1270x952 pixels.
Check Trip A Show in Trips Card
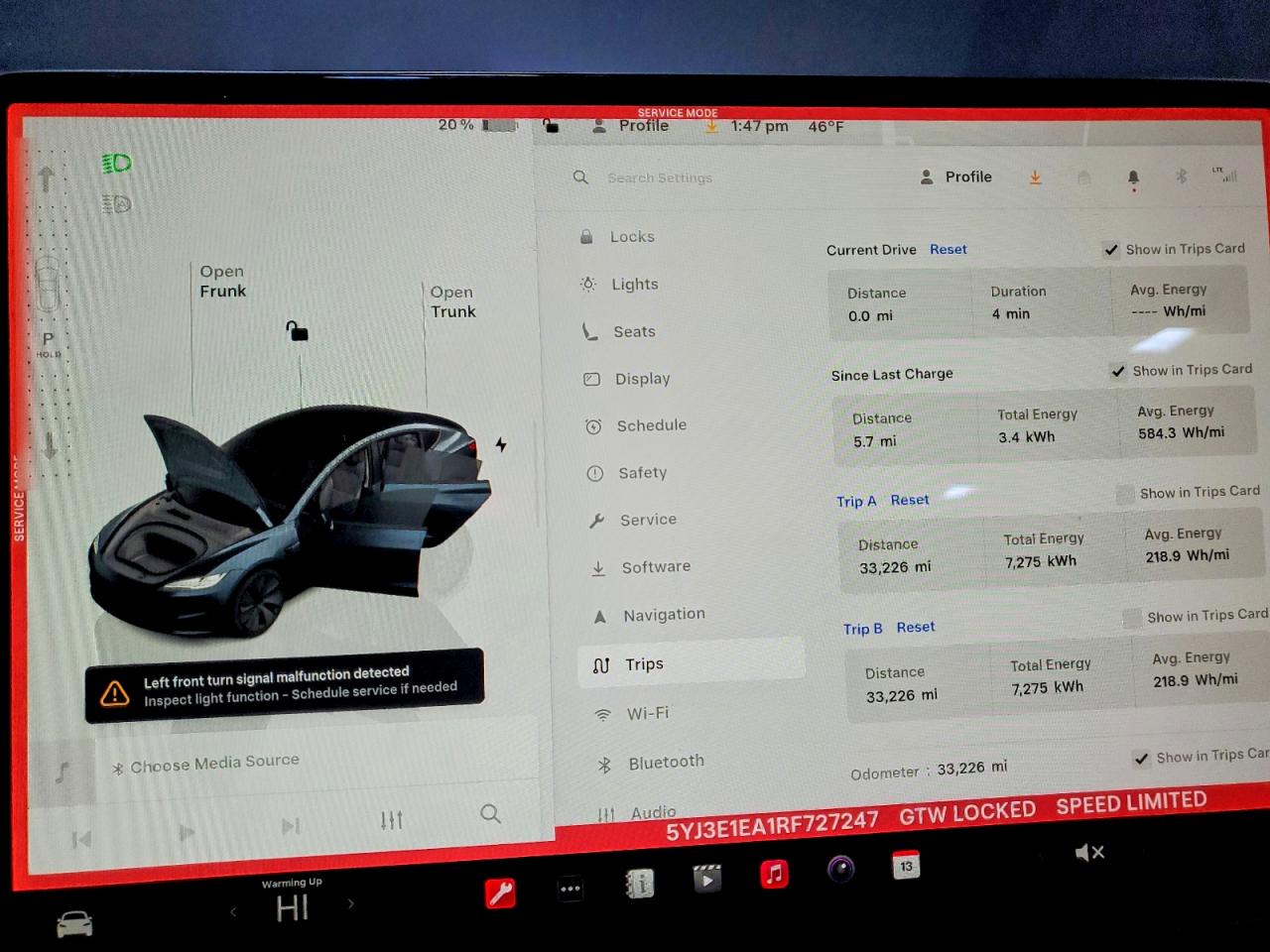[1125, 494]
